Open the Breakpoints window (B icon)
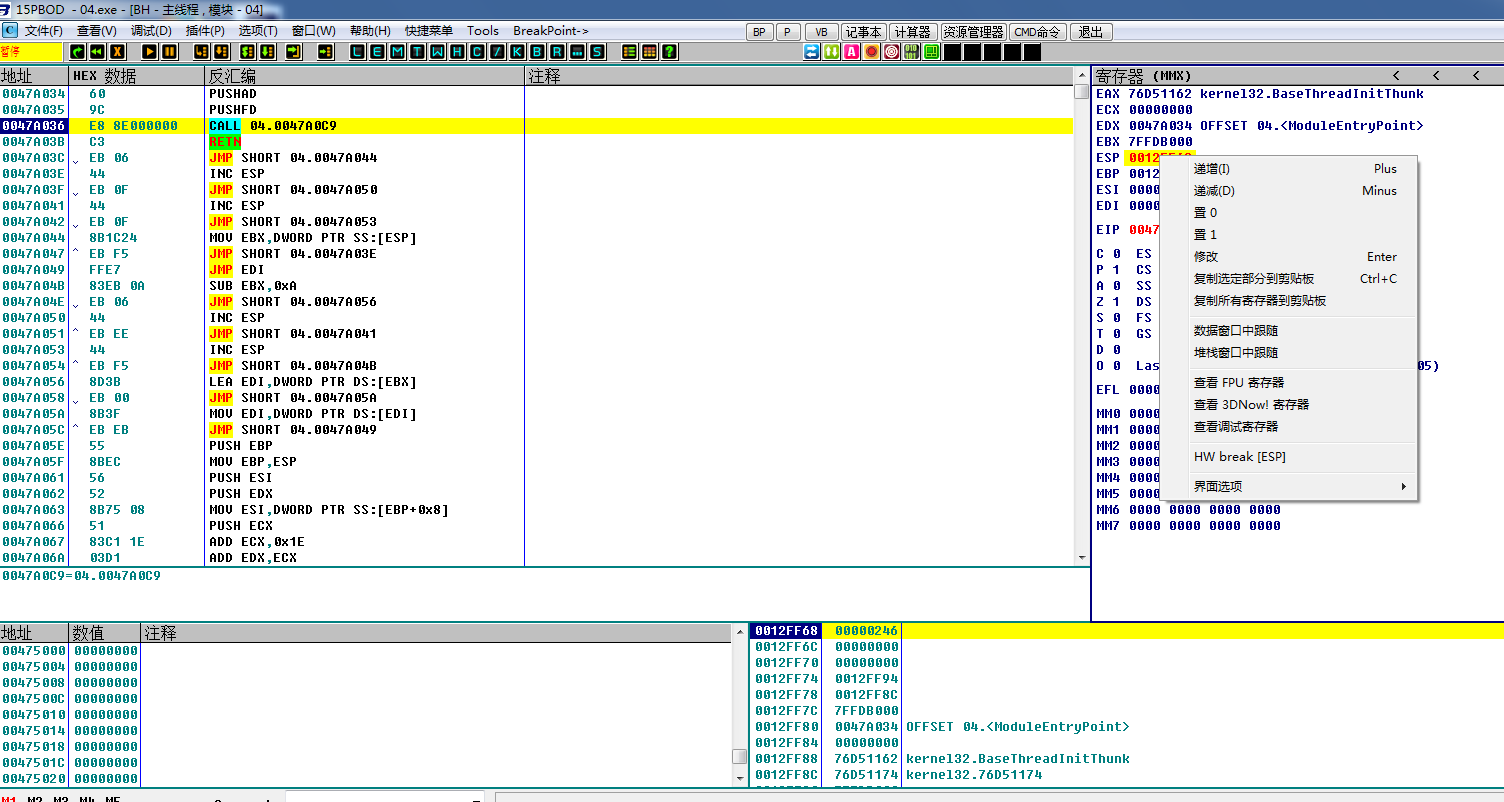Viewport: 1504px width, 802px height. (x=537, y=52)
